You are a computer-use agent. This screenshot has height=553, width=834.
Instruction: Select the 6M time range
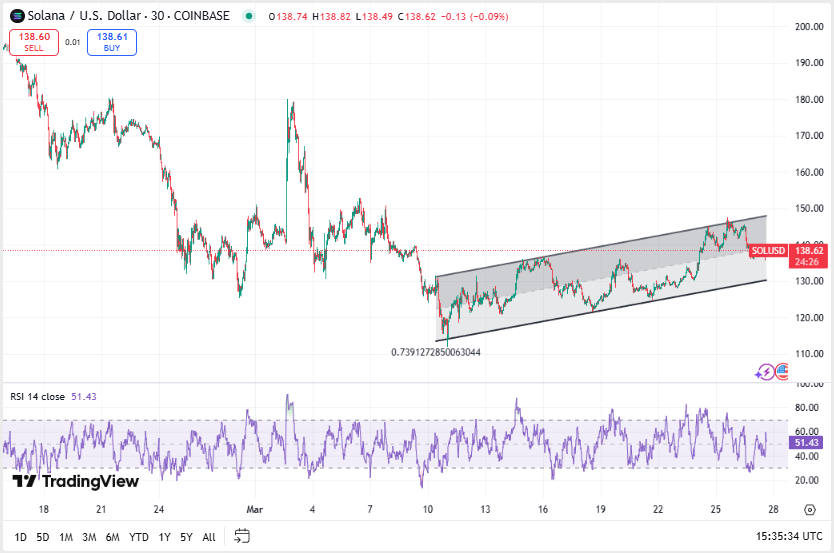click(113, 537)
